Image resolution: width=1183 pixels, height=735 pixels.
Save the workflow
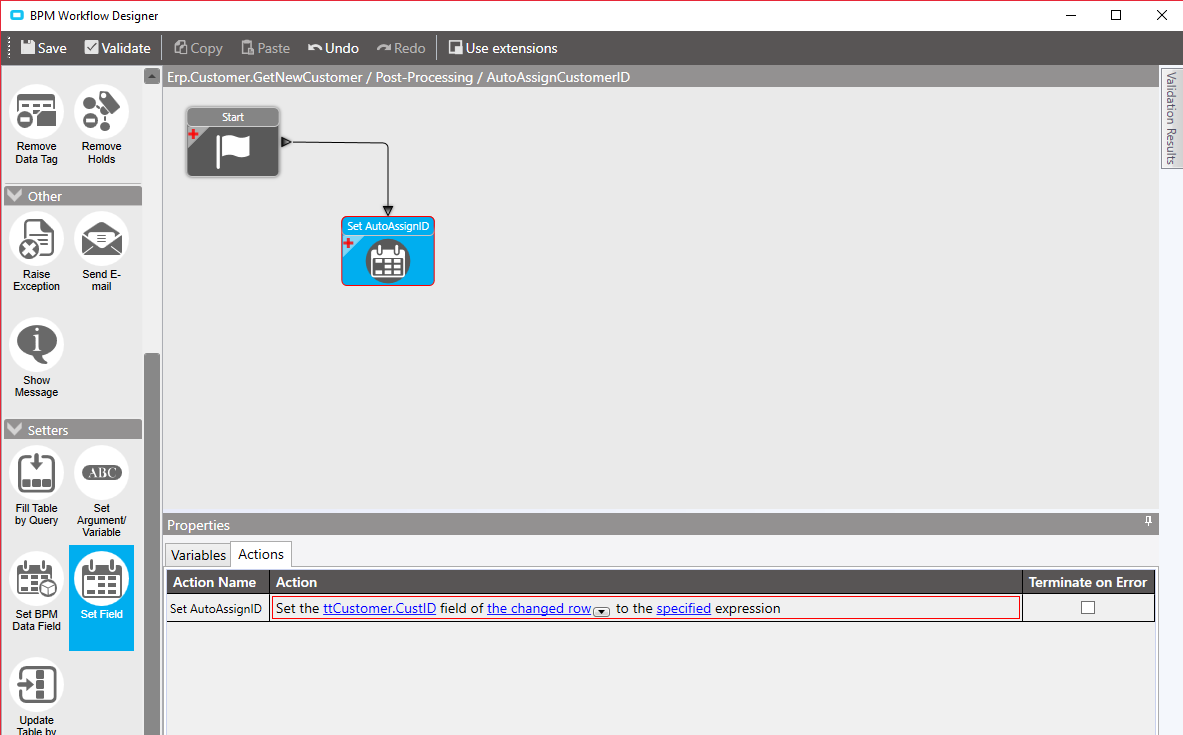44,48
